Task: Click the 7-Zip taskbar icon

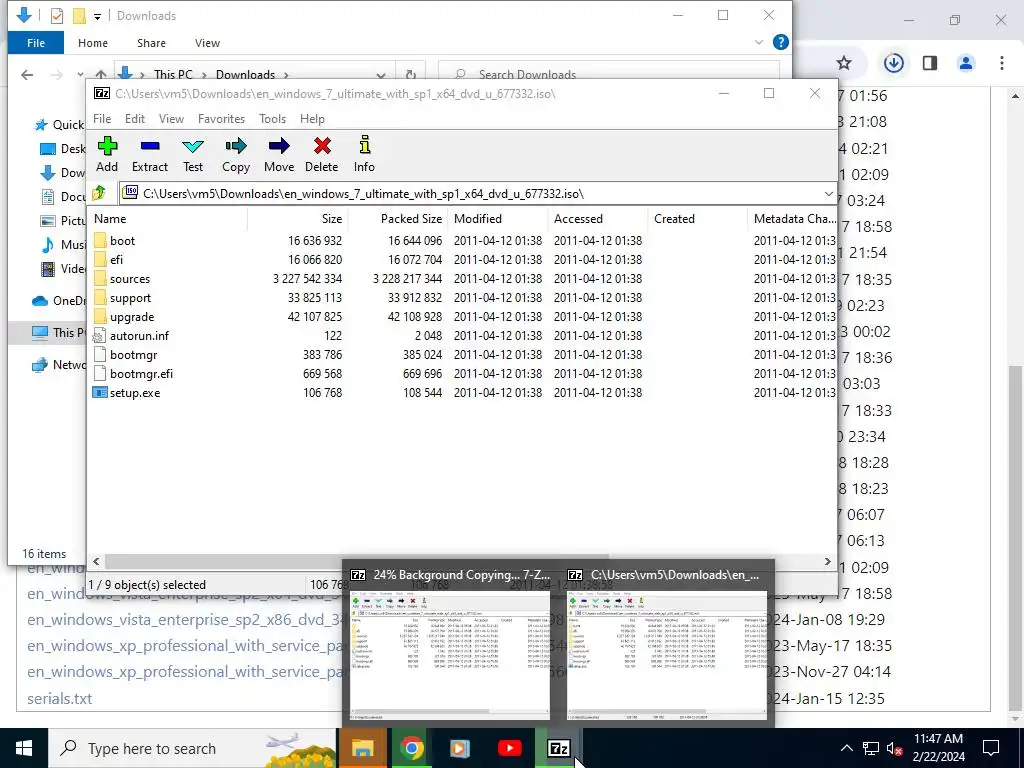Action: pyautogui.click(x=558, y=748)
